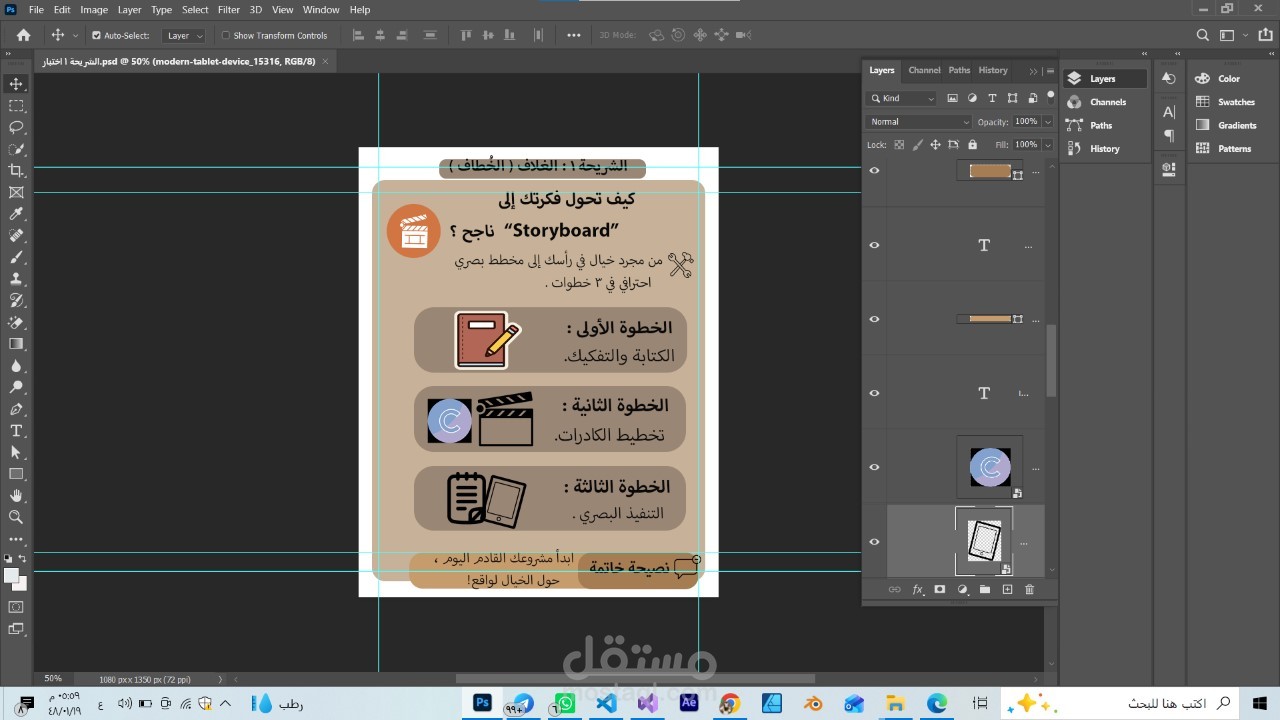This screenshot has height=720, width=1280.
Task: Select the Spot Healing Brush tool
Action: point(16,236)
